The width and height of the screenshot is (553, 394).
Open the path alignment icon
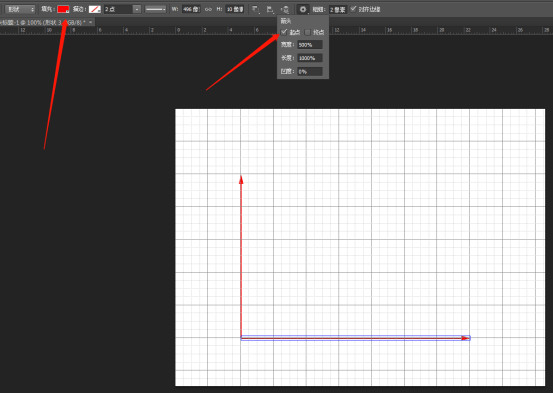click(x=270, y=10)
